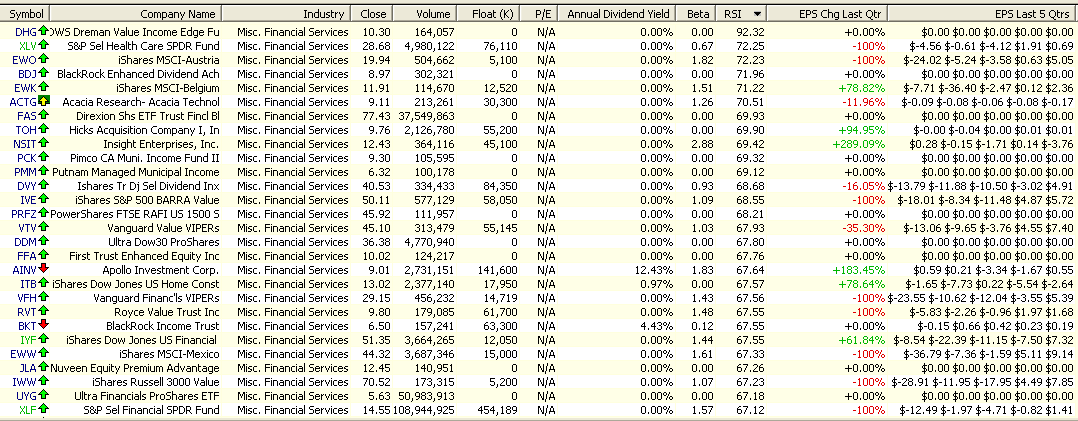Click the yellow arrow icon next to ACTG
Viewport: 1078px width, 421px height.
coord(44,102)
